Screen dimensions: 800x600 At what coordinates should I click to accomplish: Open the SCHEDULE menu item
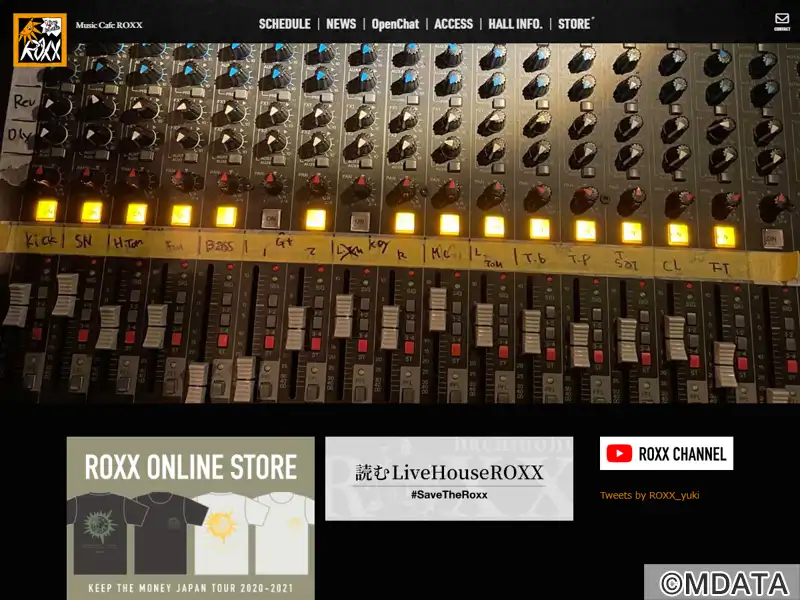(284, 24)
